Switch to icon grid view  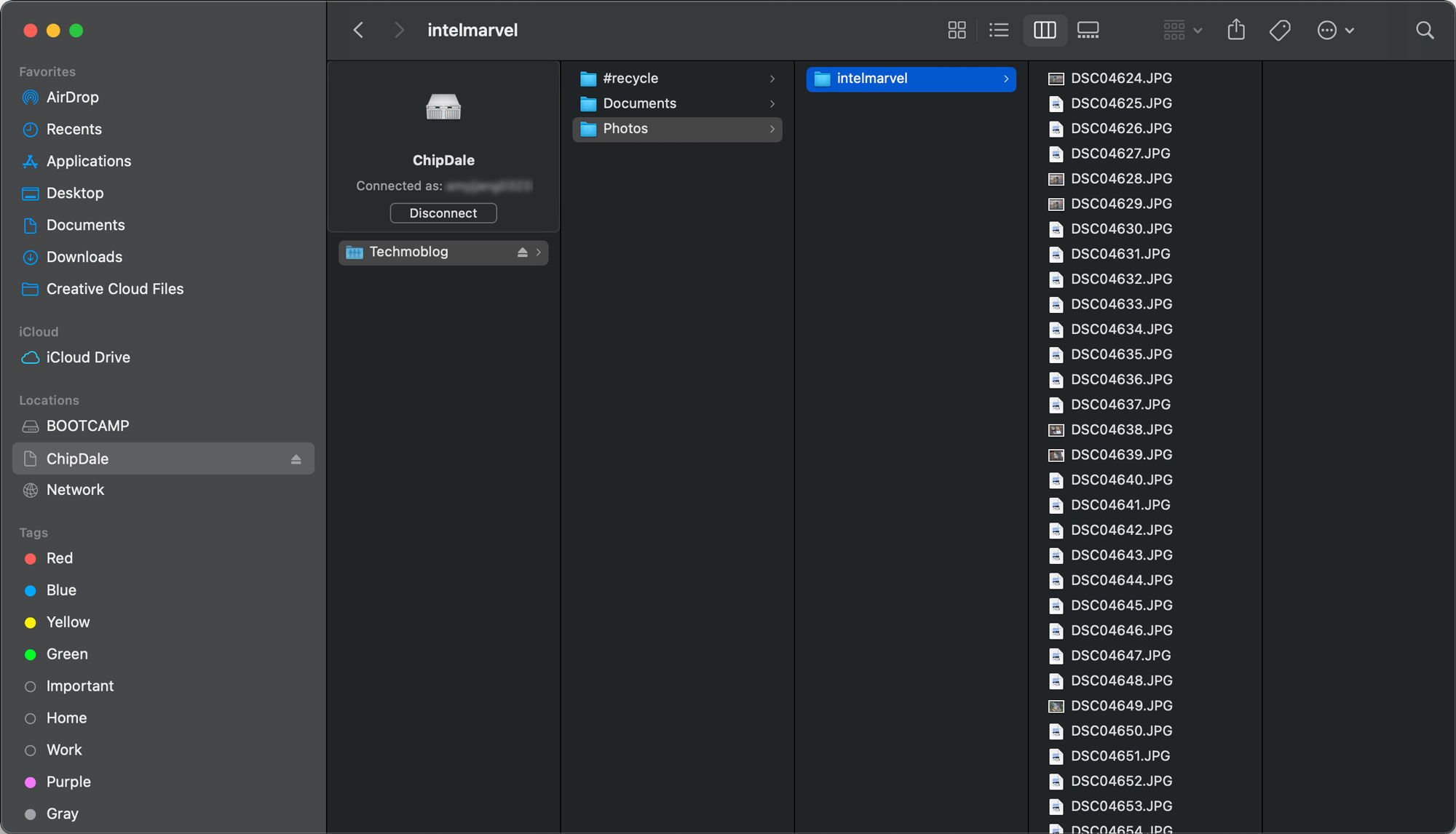[957, 31]
